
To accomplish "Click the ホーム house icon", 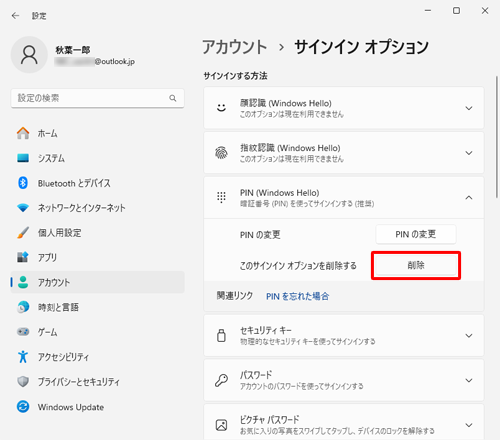I will tap(23, 133).
